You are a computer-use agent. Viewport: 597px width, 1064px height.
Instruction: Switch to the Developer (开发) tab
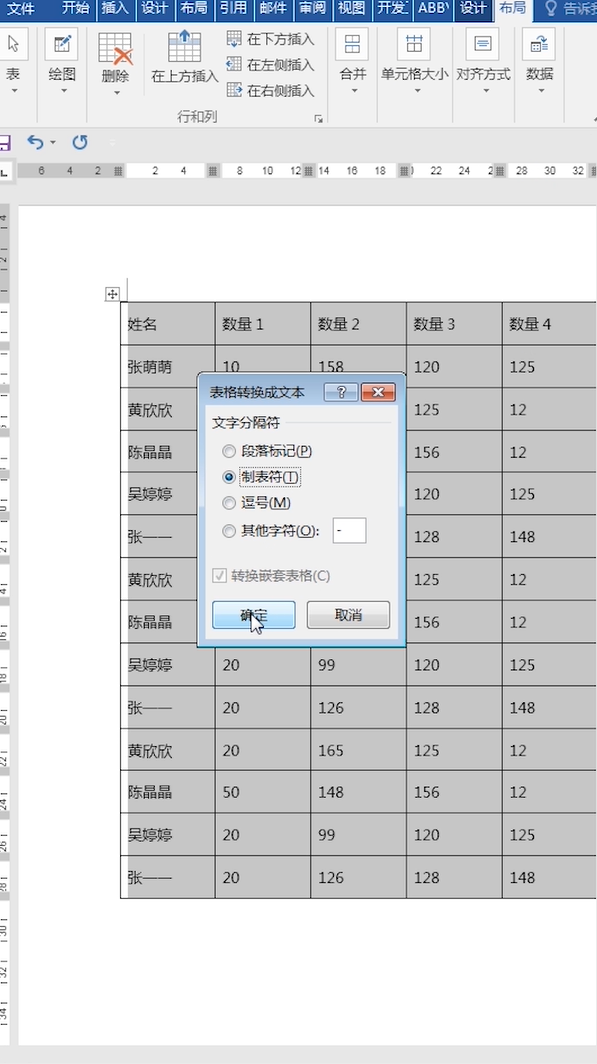click(393, 9)
